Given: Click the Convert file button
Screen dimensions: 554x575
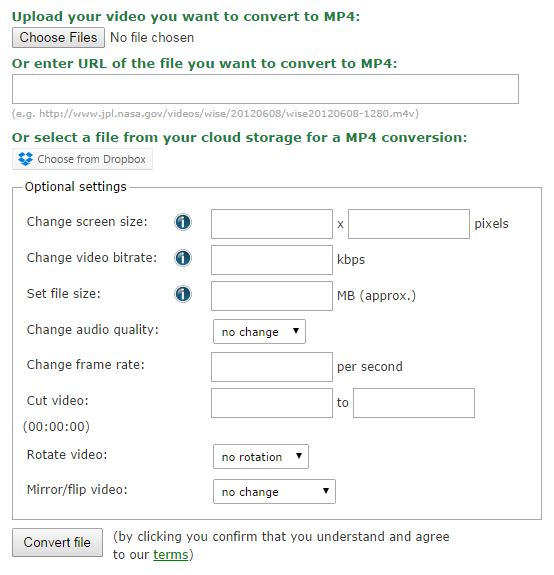Looking at the screenshot, I should (x=57, y=543).
